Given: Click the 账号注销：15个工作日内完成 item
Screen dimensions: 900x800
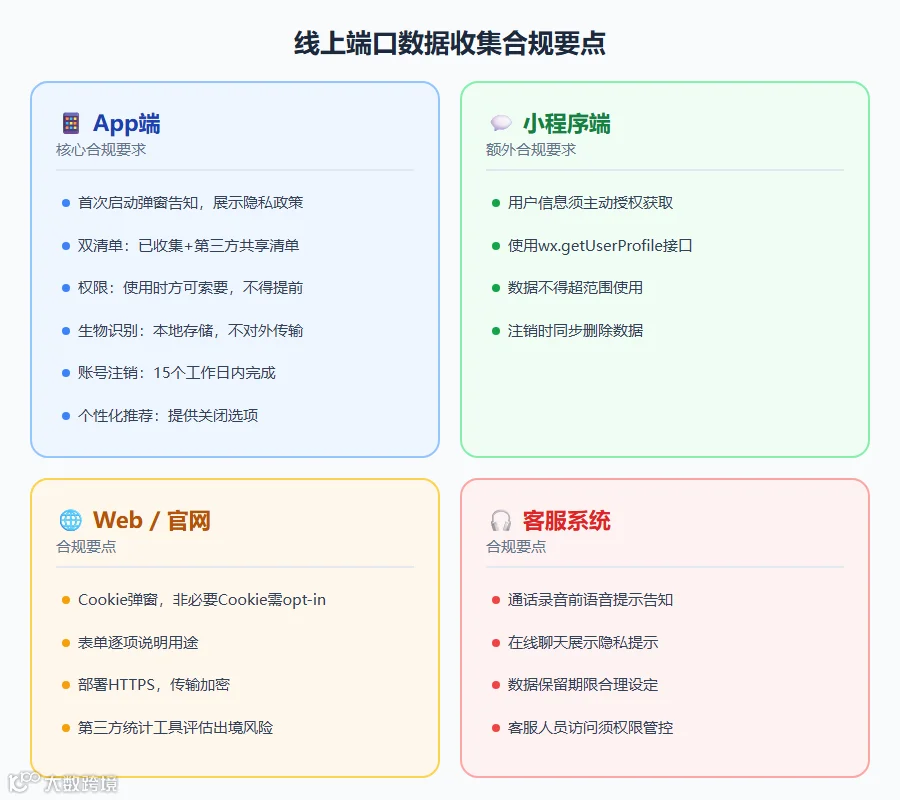Looking at the screenshot, I should pyautogui.click(x=177, y=373).
